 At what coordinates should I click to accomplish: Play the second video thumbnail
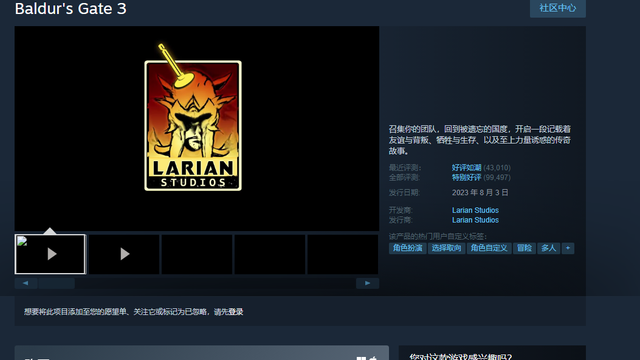pyautogui.click(x=124, y=254)
